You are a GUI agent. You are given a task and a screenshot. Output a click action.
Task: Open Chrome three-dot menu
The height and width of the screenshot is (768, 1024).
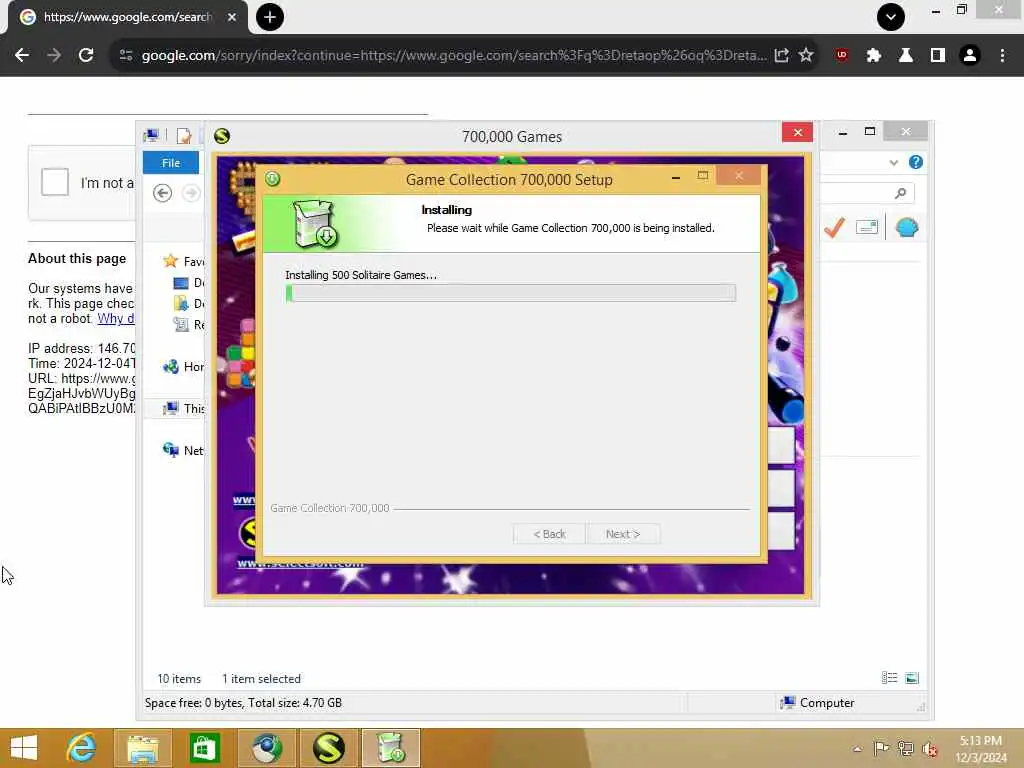1002,56
